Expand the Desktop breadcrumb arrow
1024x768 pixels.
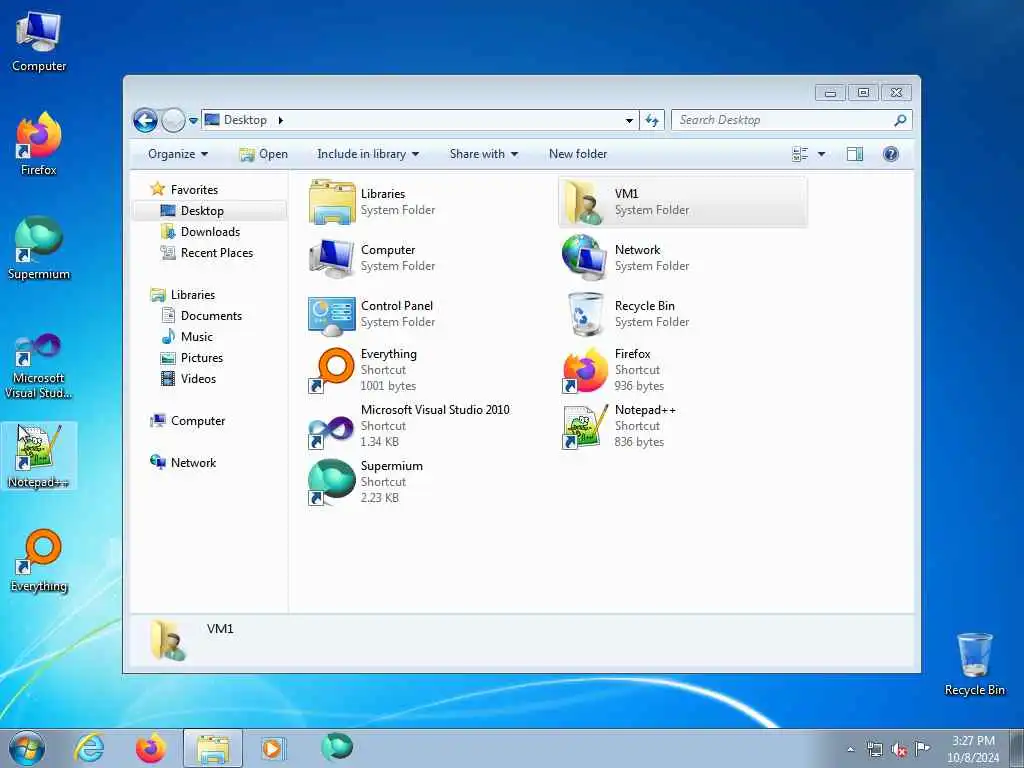(281, 120)
